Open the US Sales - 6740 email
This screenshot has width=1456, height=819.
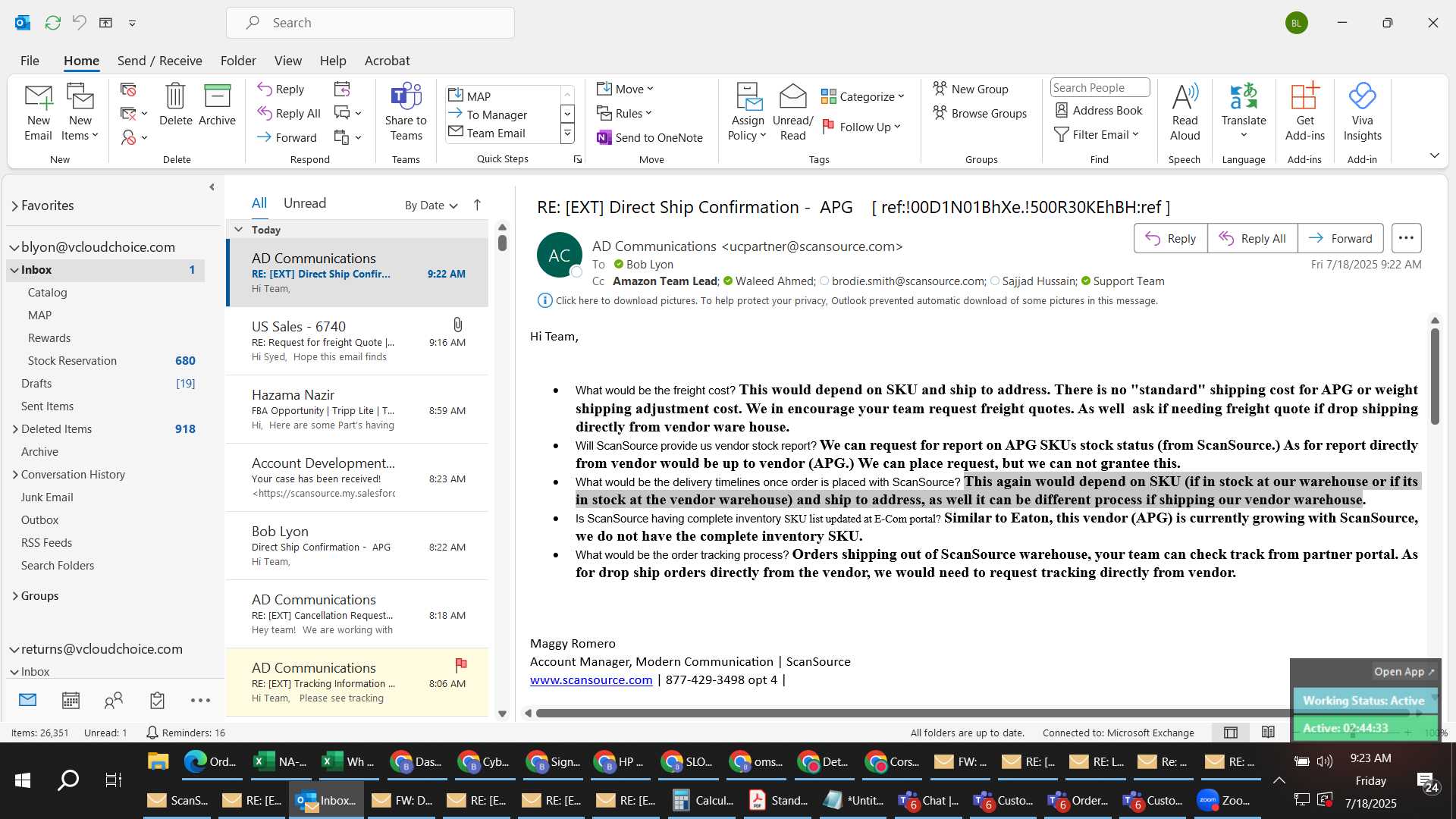pyautogui.click(x=357, y=341)
